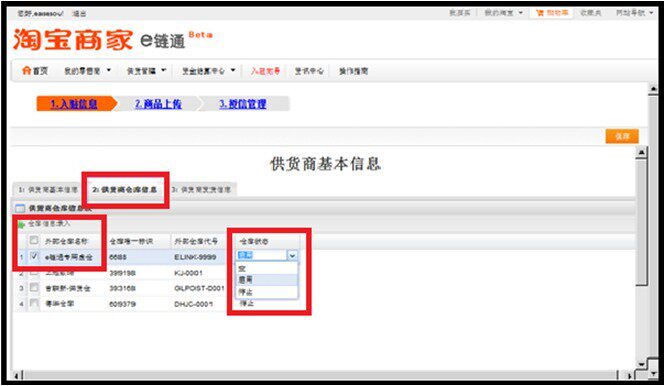Click the cell reading KJ-0001
The image size is (664, 386).
click(188, 273)
